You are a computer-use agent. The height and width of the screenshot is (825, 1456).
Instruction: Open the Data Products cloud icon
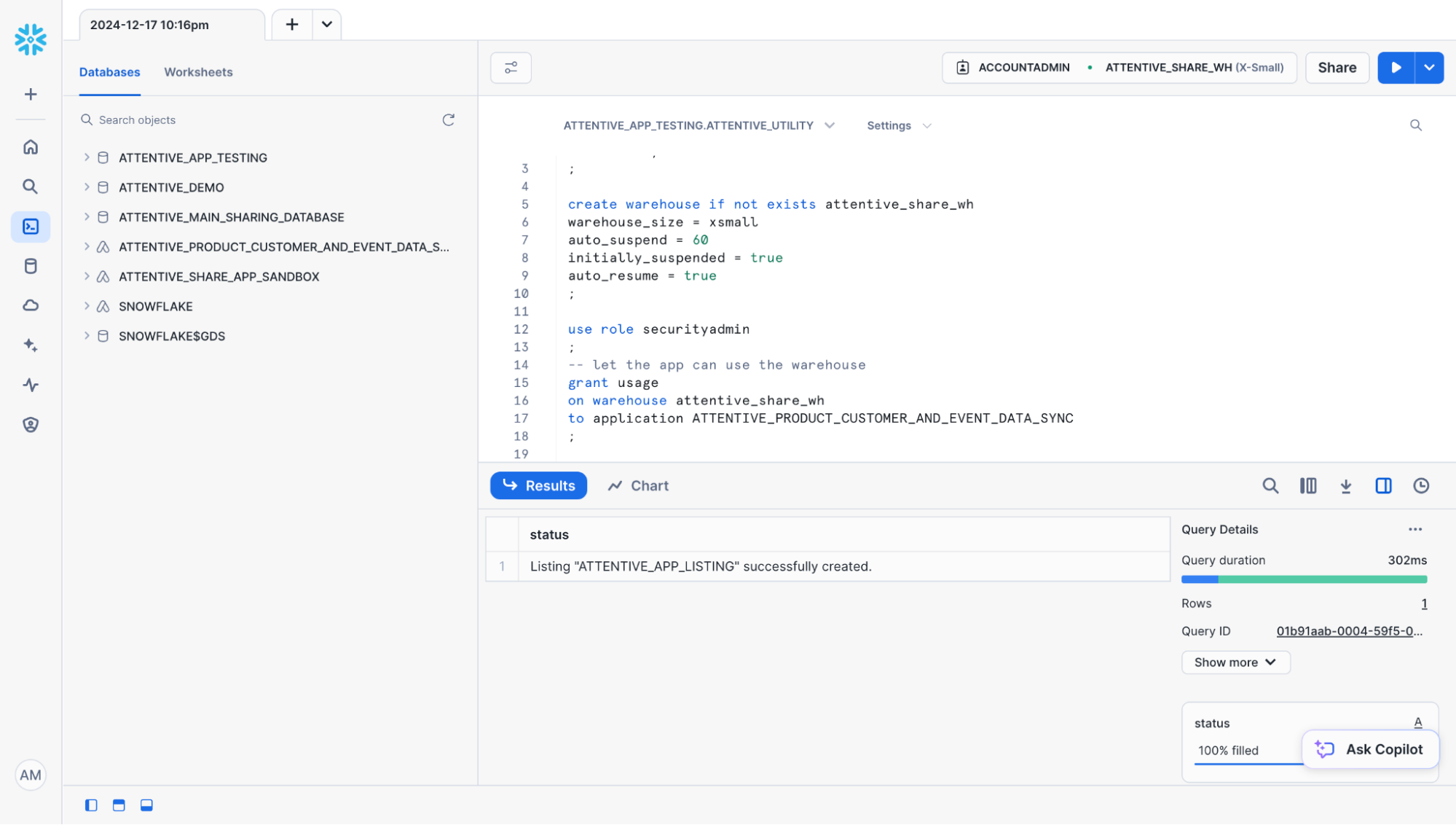(31, 305)
